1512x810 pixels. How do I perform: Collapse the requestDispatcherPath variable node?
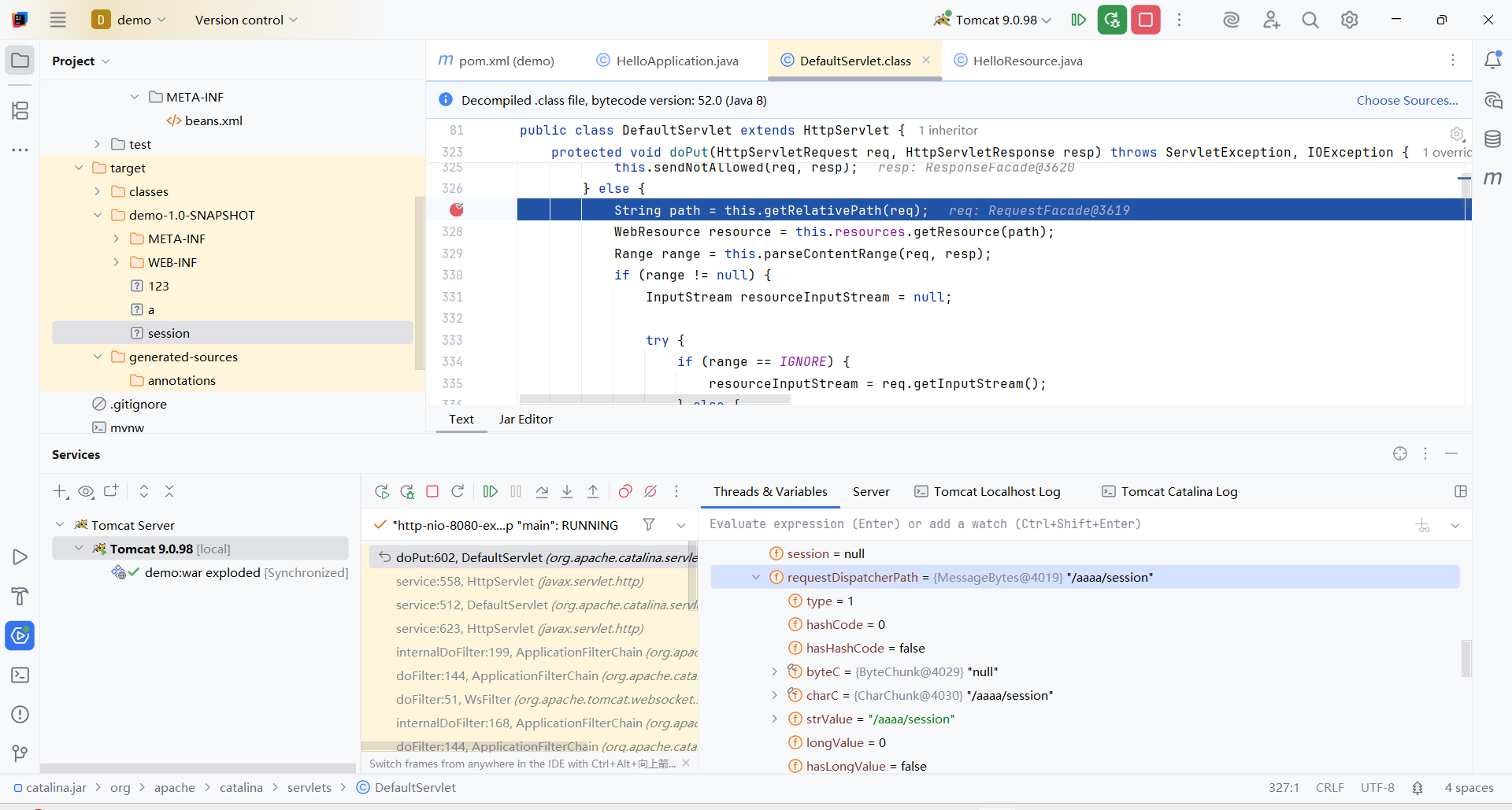(756, 577)
